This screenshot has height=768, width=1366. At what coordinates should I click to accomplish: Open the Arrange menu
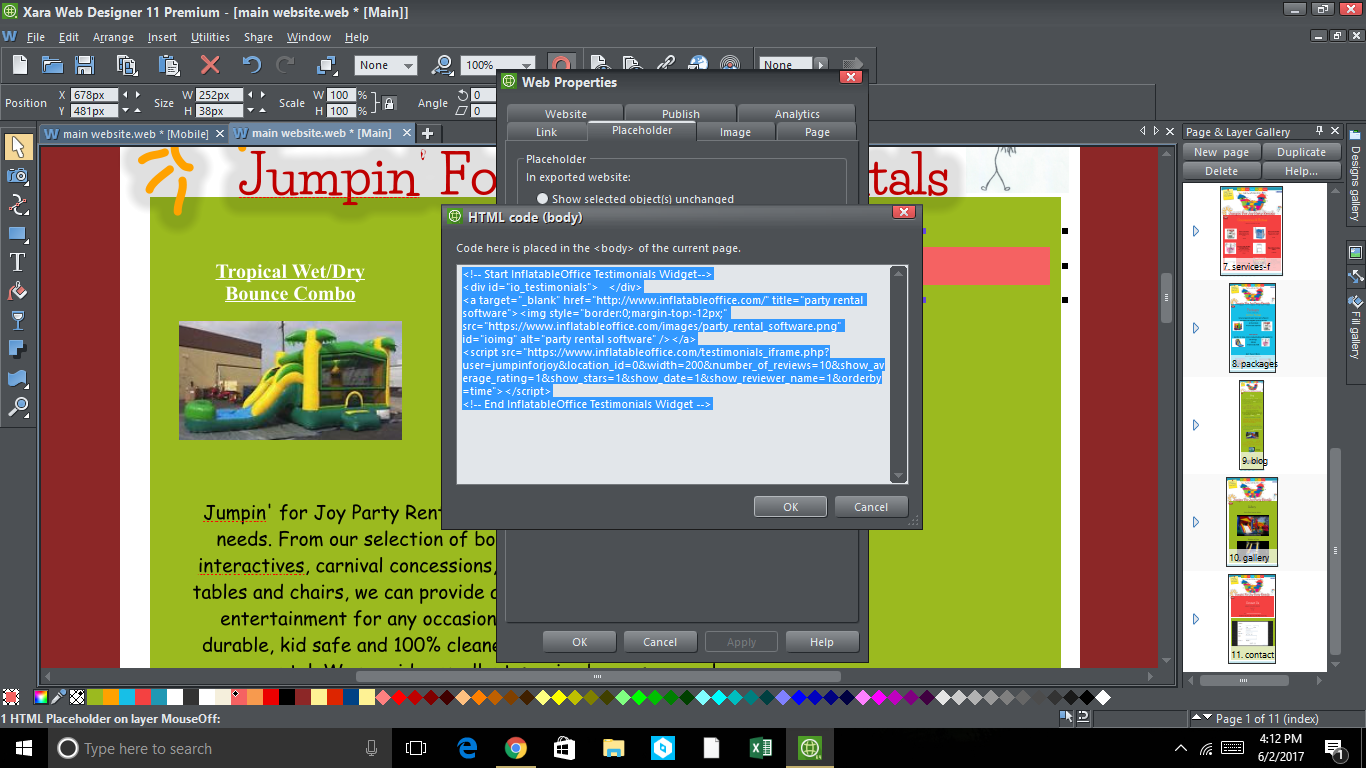(113, 37)
